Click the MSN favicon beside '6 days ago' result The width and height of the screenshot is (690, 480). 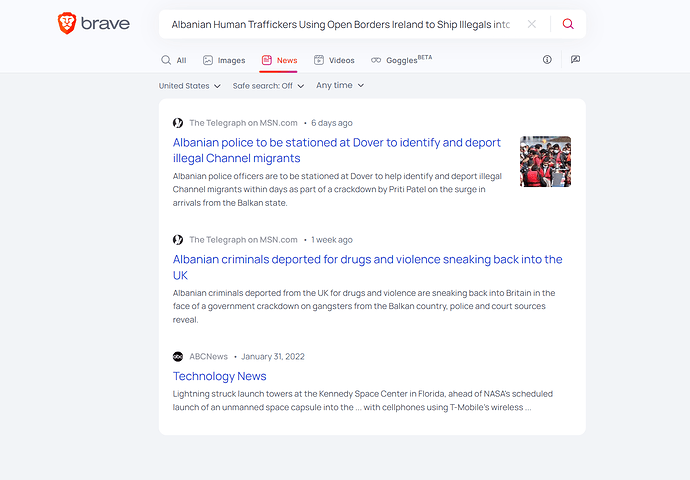[x=178, y=123]
